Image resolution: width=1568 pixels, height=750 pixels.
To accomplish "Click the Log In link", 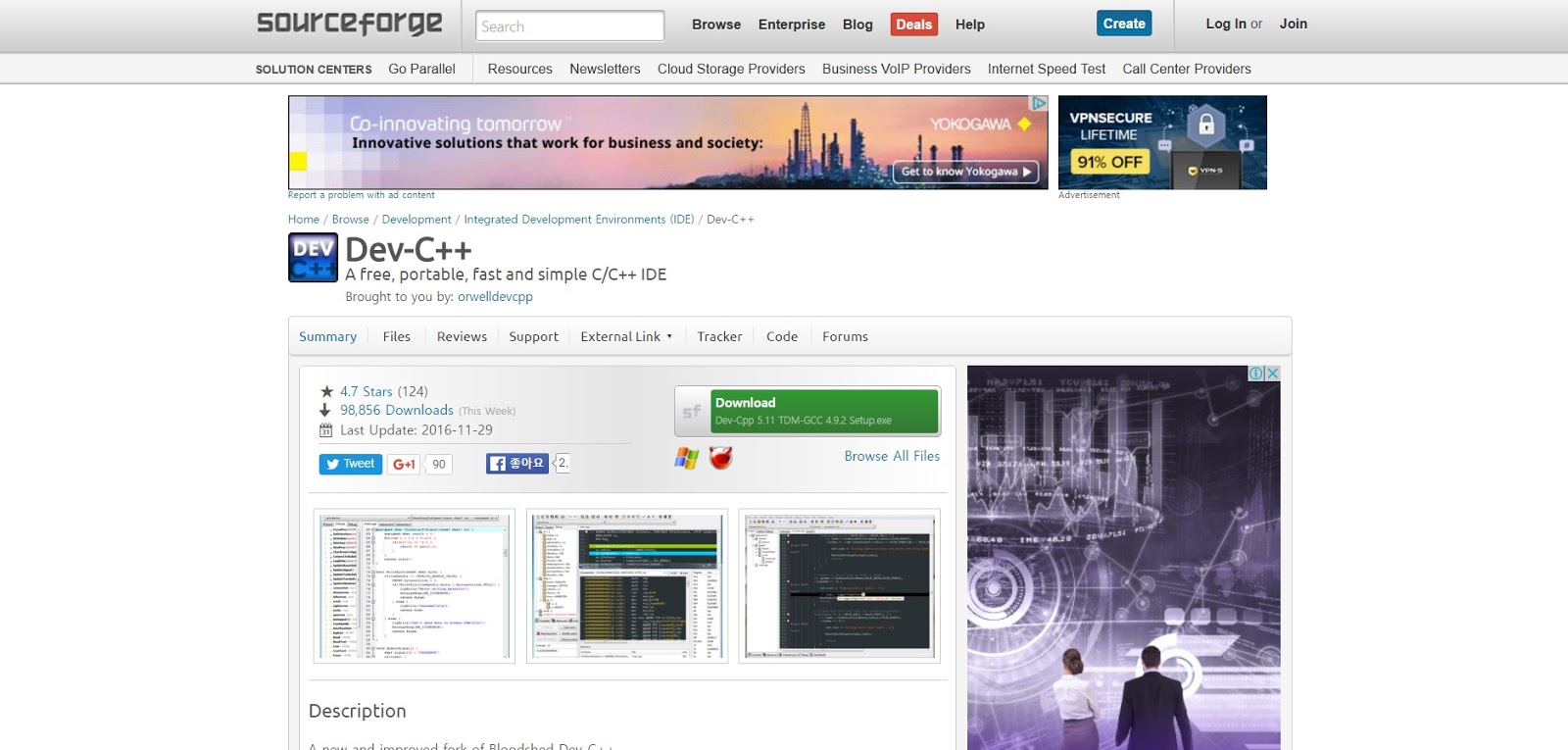I will [x=1226, y=24].
